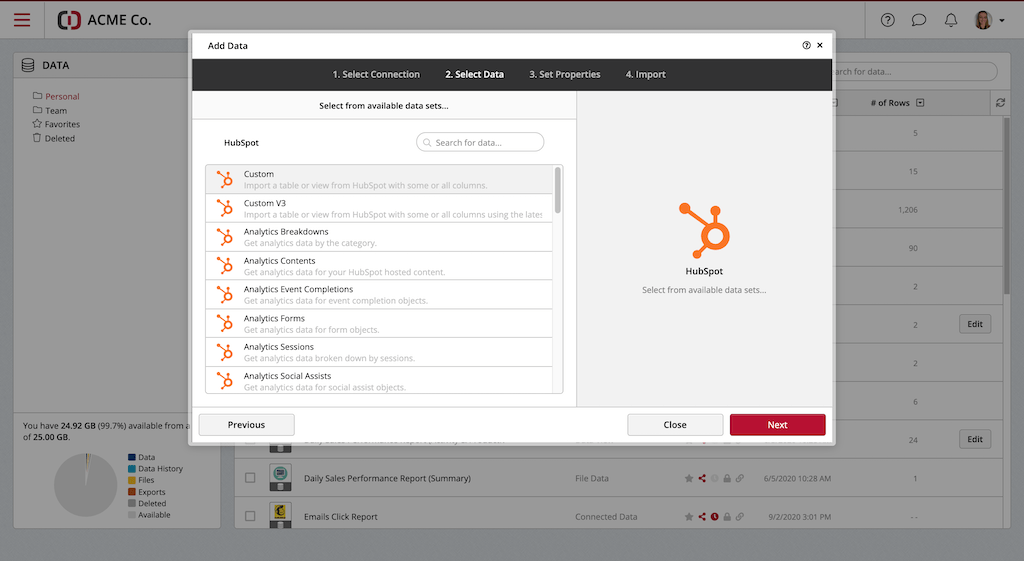This screenshot has height=561, width=1024.
Task: Star the Emails Click Report
Action: [x=688, y=517]
